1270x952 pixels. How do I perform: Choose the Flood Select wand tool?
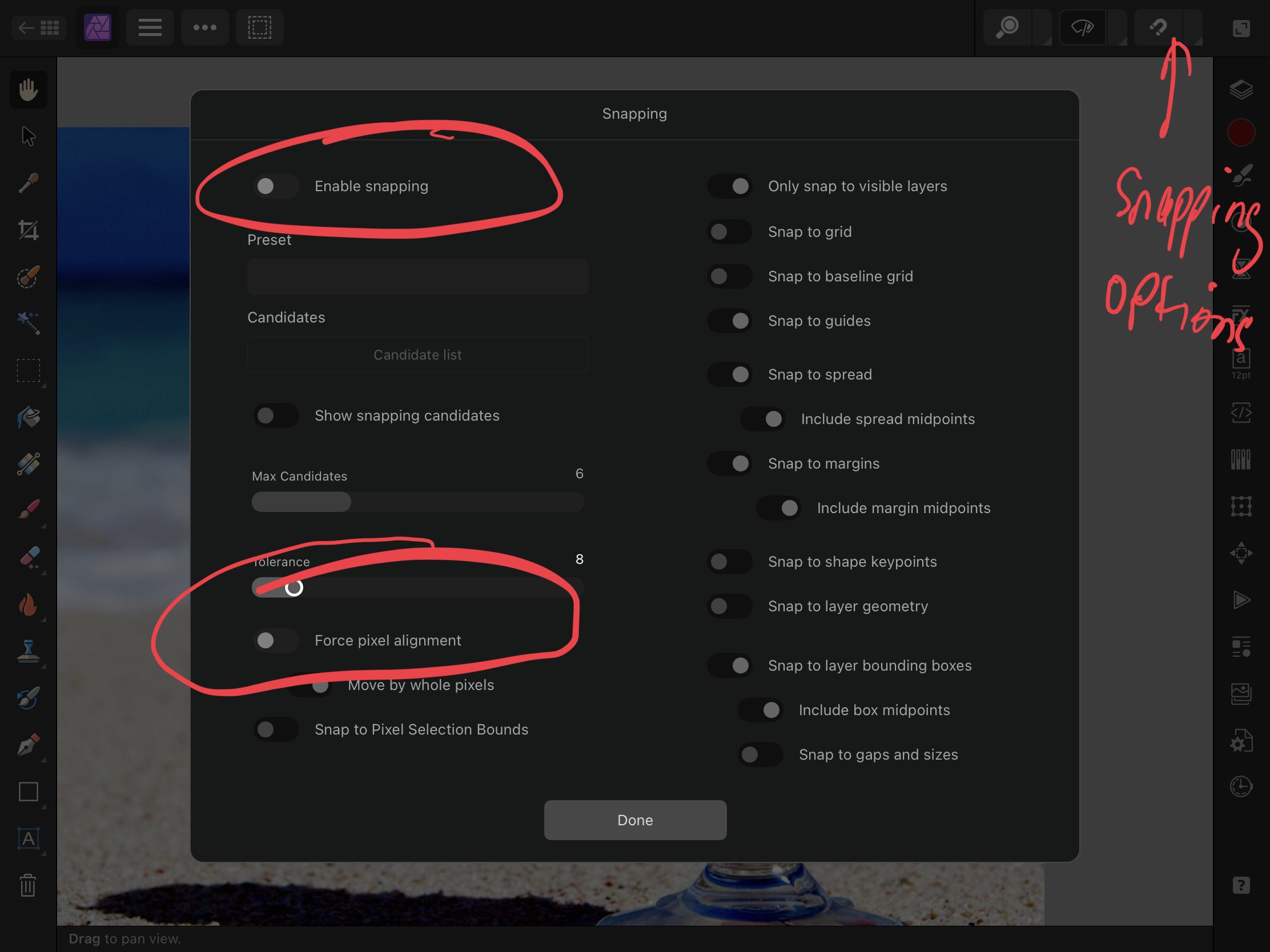pyautogui.click(x=28, y=324)
